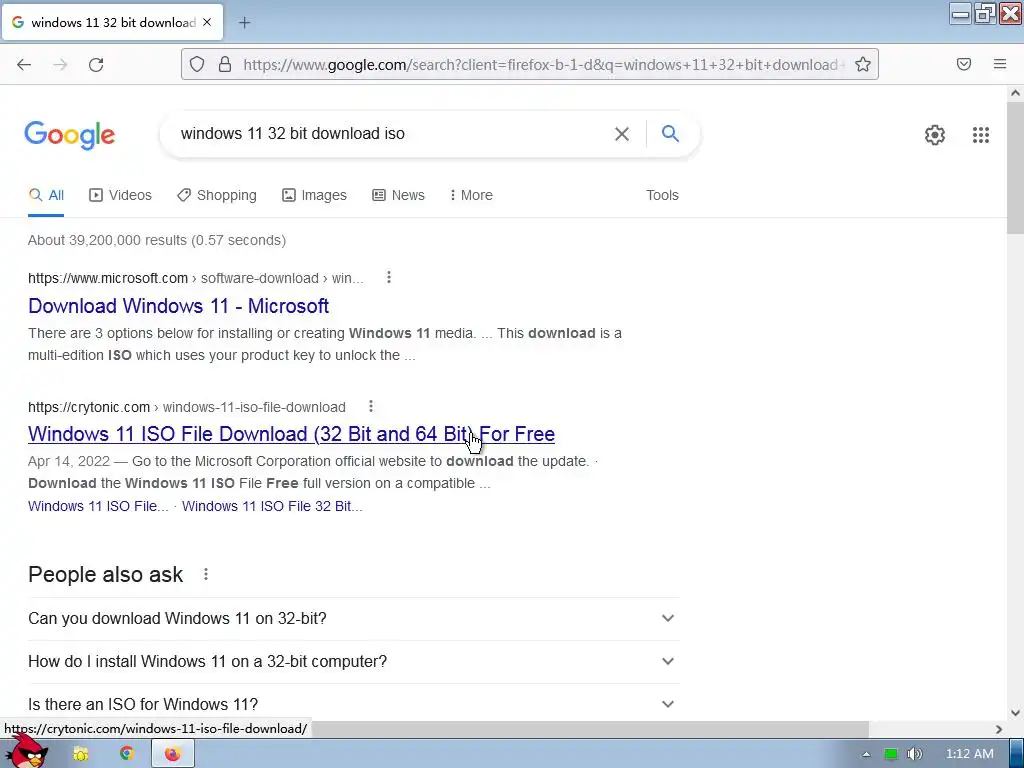
Task: Open options dots beside the crytonic.com result
Action: (371, 406)
